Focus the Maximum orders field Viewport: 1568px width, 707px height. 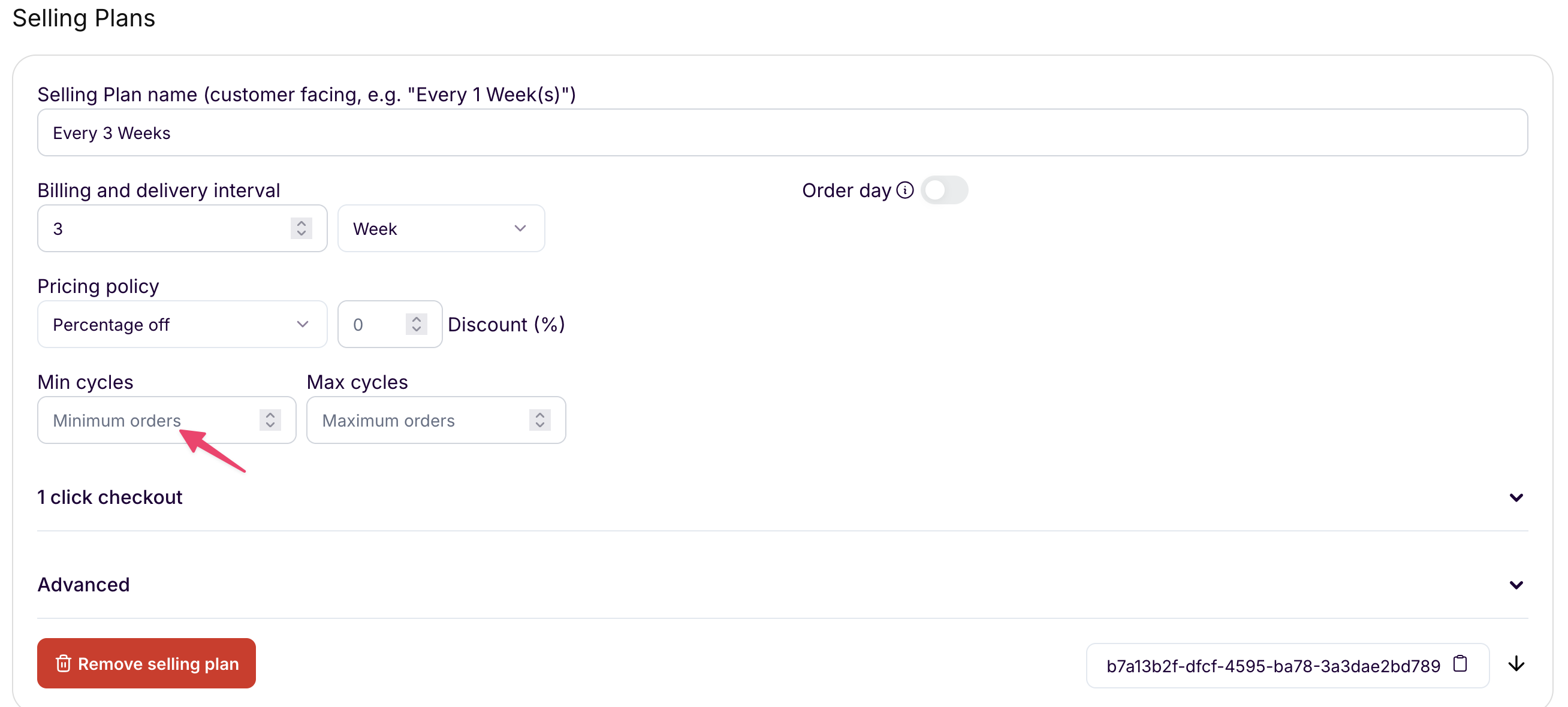coord(436,421)
